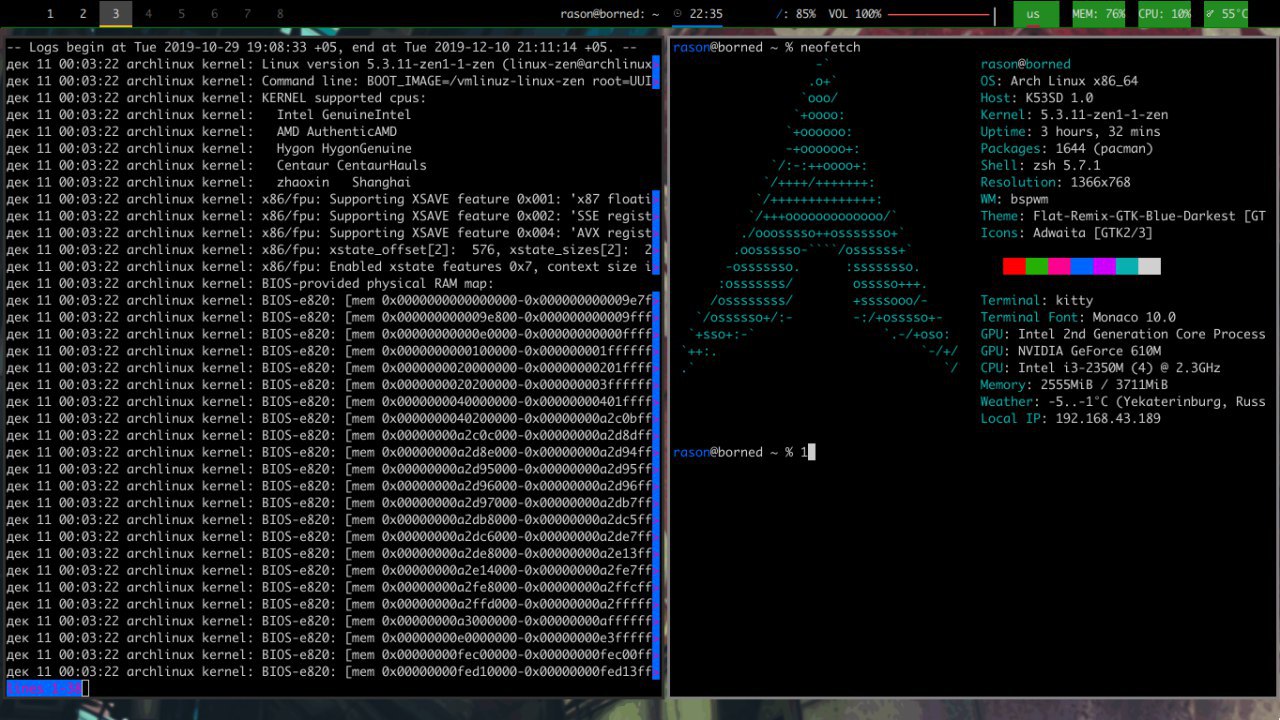Click the Weather: Yekaterinburg line
Image resolution: width=1280 pixels, height=720 pixels.
(1123, 402)
